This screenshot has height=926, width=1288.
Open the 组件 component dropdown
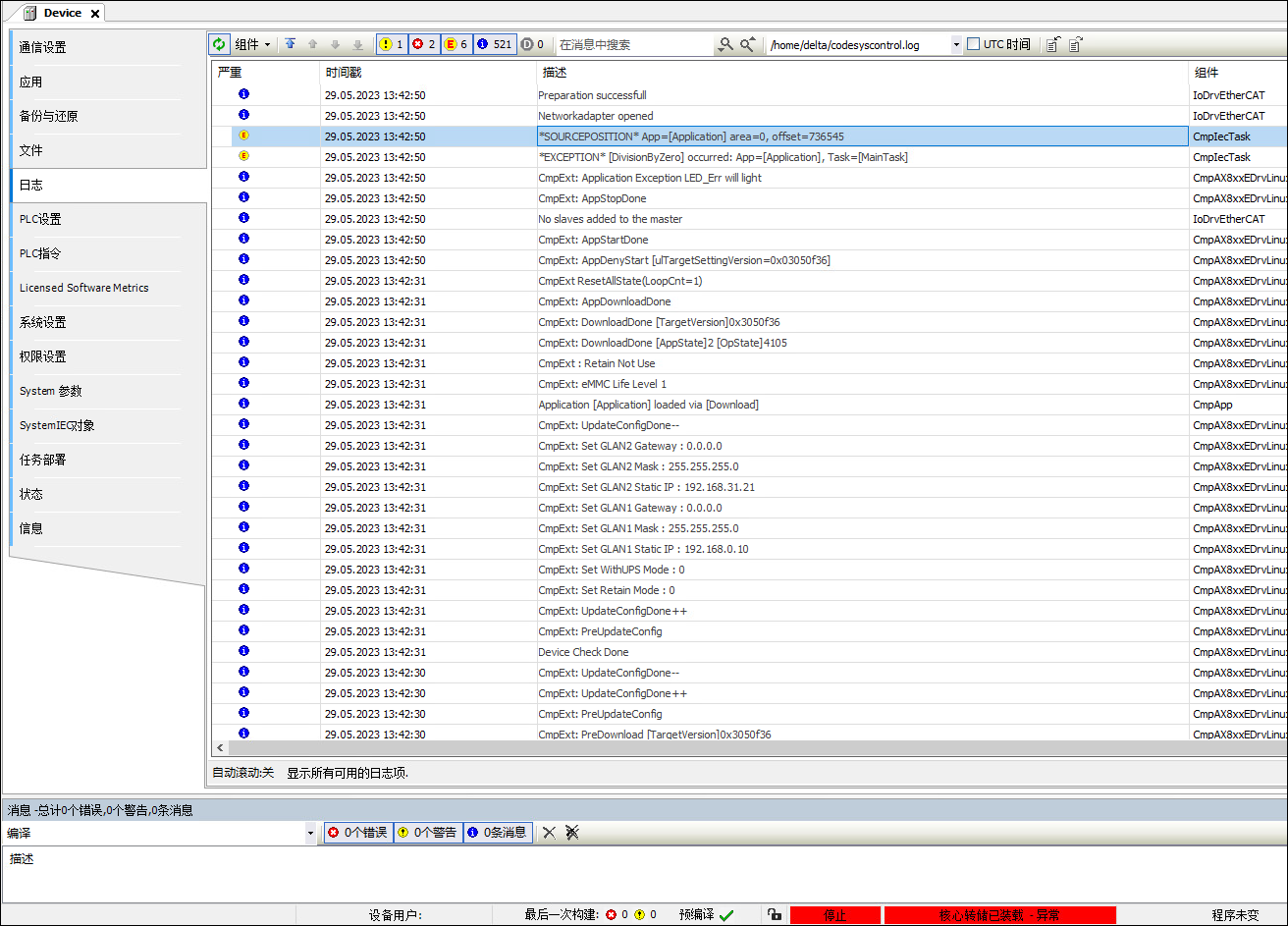click(x=252, y=44)
